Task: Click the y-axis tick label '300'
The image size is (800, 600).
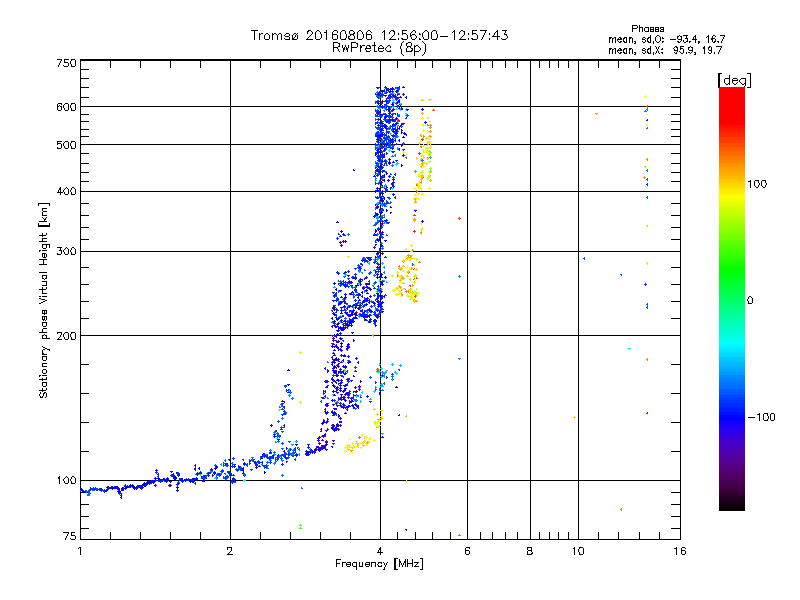Action: pos(66,252)
